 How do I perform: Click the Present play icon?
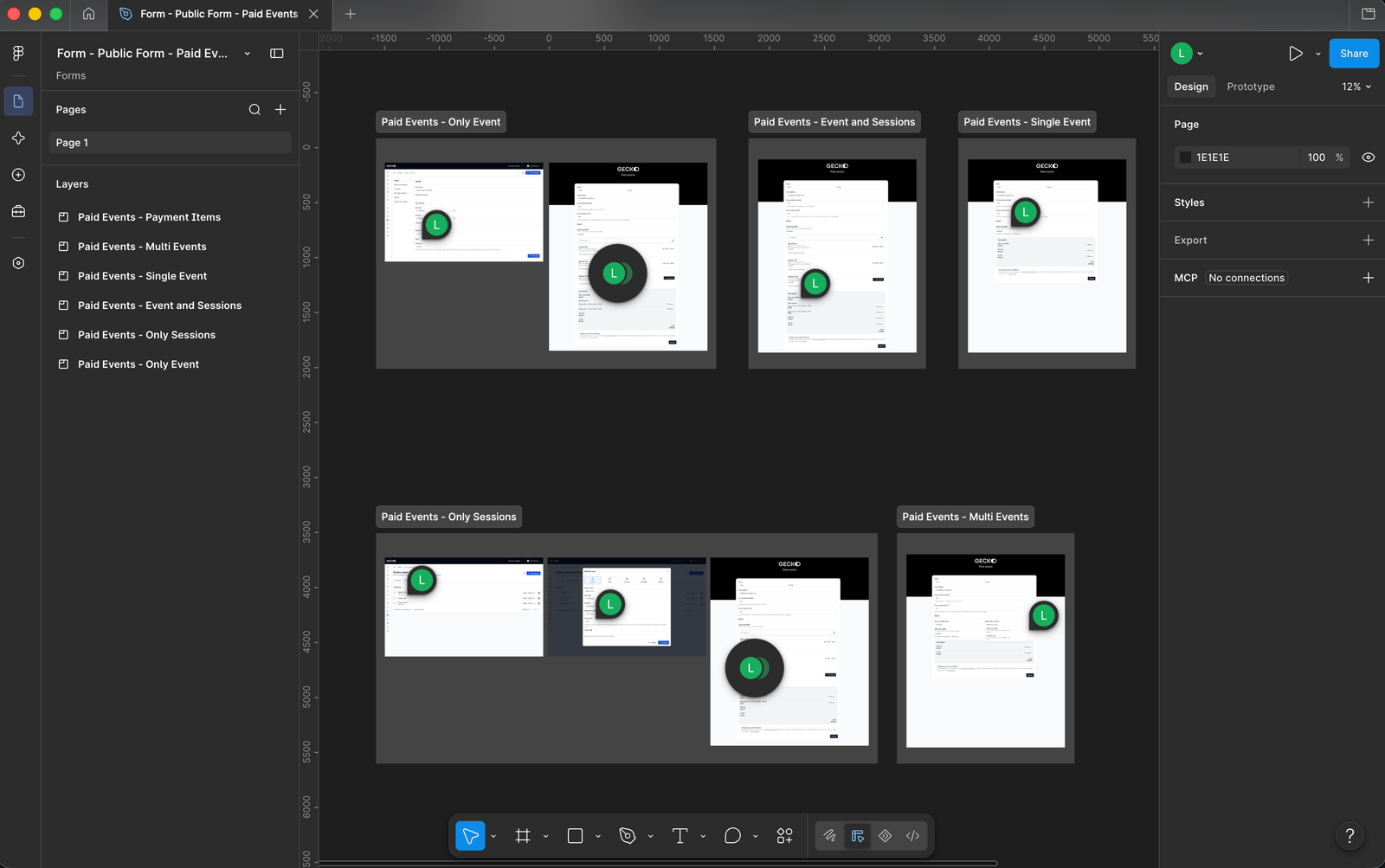pyautogui.click(x=1296, y=54)
